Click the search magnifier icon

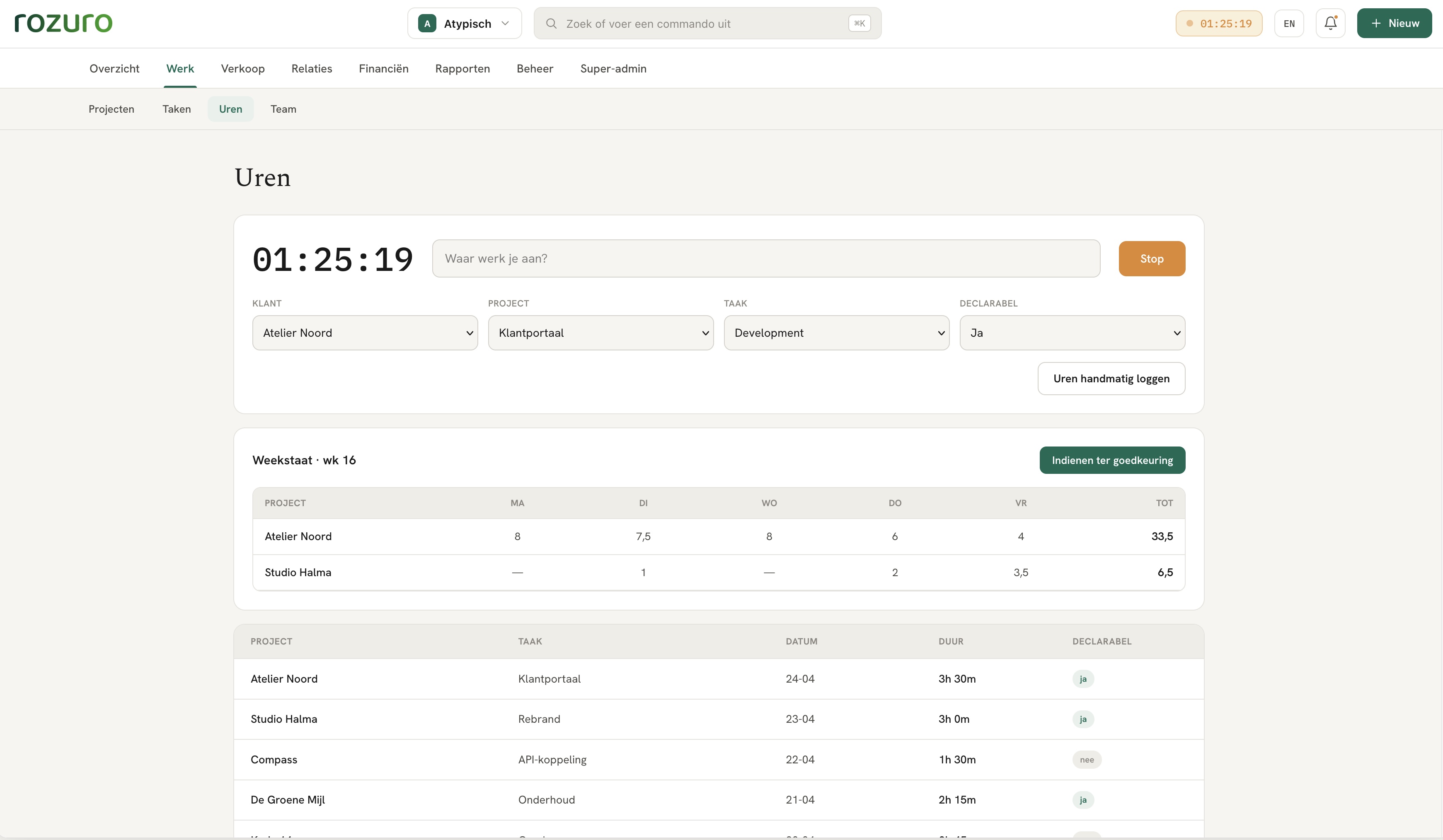click(x=551, y=24)
